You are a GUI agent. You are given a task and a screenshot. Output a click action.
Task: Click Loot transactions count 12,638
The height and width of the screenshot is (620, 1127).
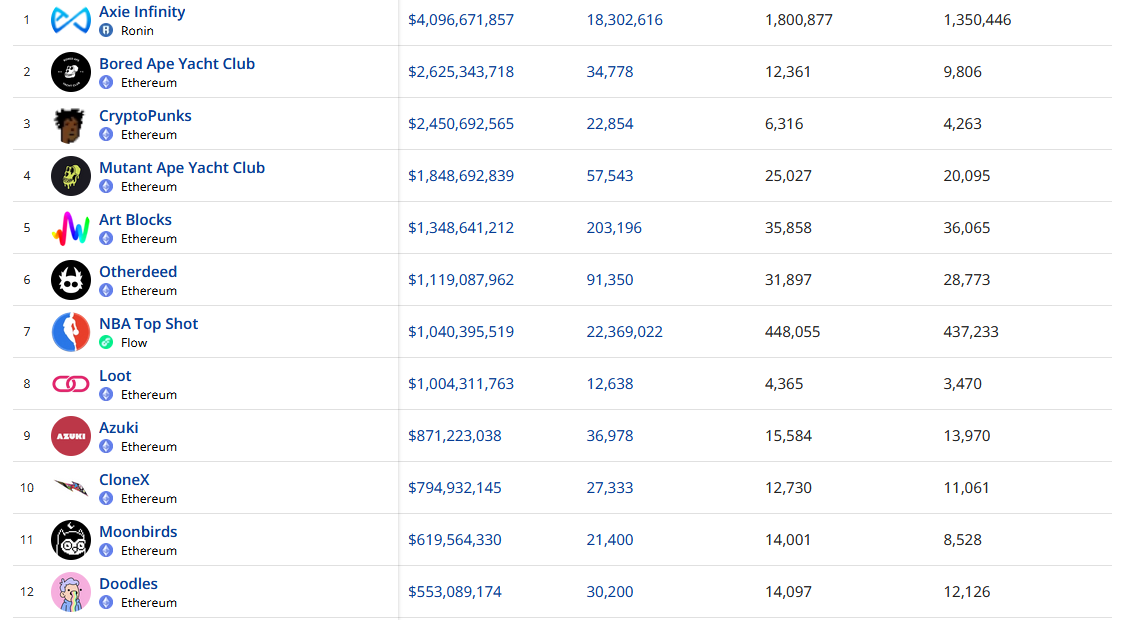[x=610, y=384]
